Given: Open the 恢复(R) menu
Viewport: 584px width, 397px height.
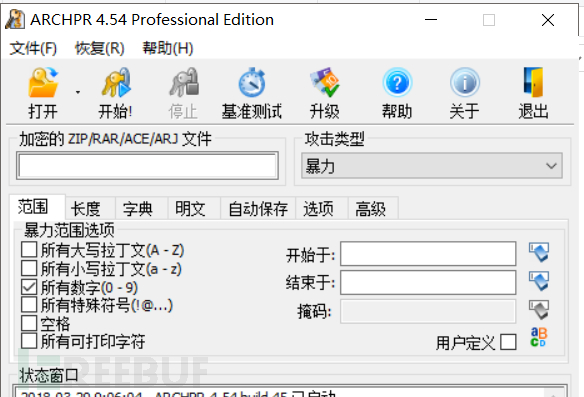Looking at the screenshot, I should click(x=99, y=48).
